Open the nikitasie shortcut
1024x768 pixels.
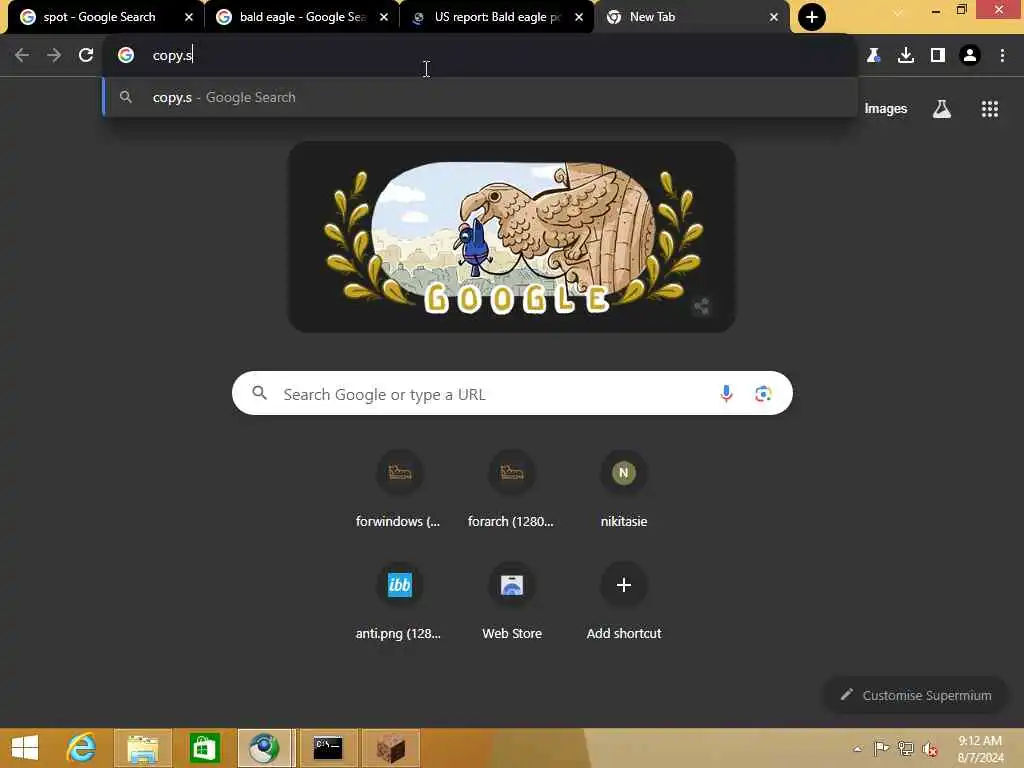click(624, 489)
